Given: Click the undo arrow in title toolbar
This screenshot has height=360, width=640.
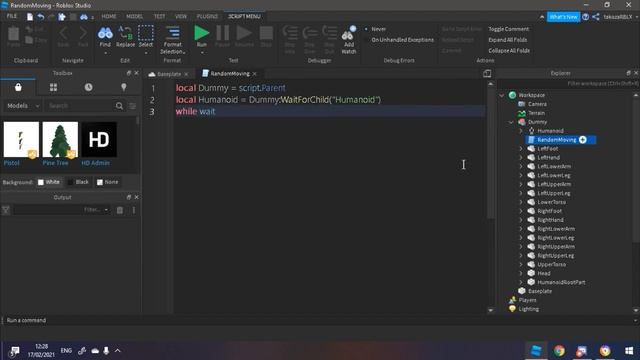Looking at the screenshot, I should coord(41,17).
